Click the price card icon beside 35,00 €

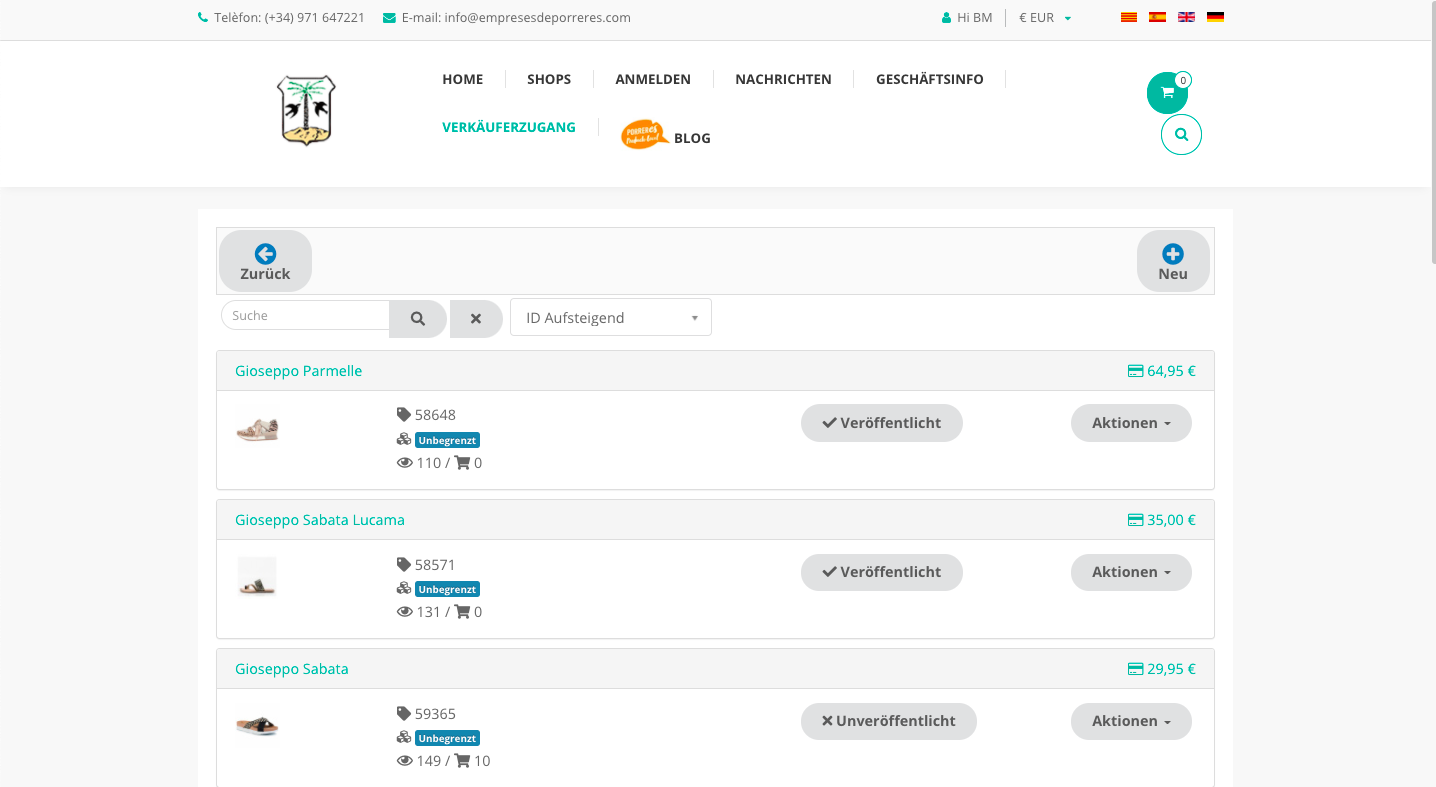pyautogui.click(x=1136, y=520)
